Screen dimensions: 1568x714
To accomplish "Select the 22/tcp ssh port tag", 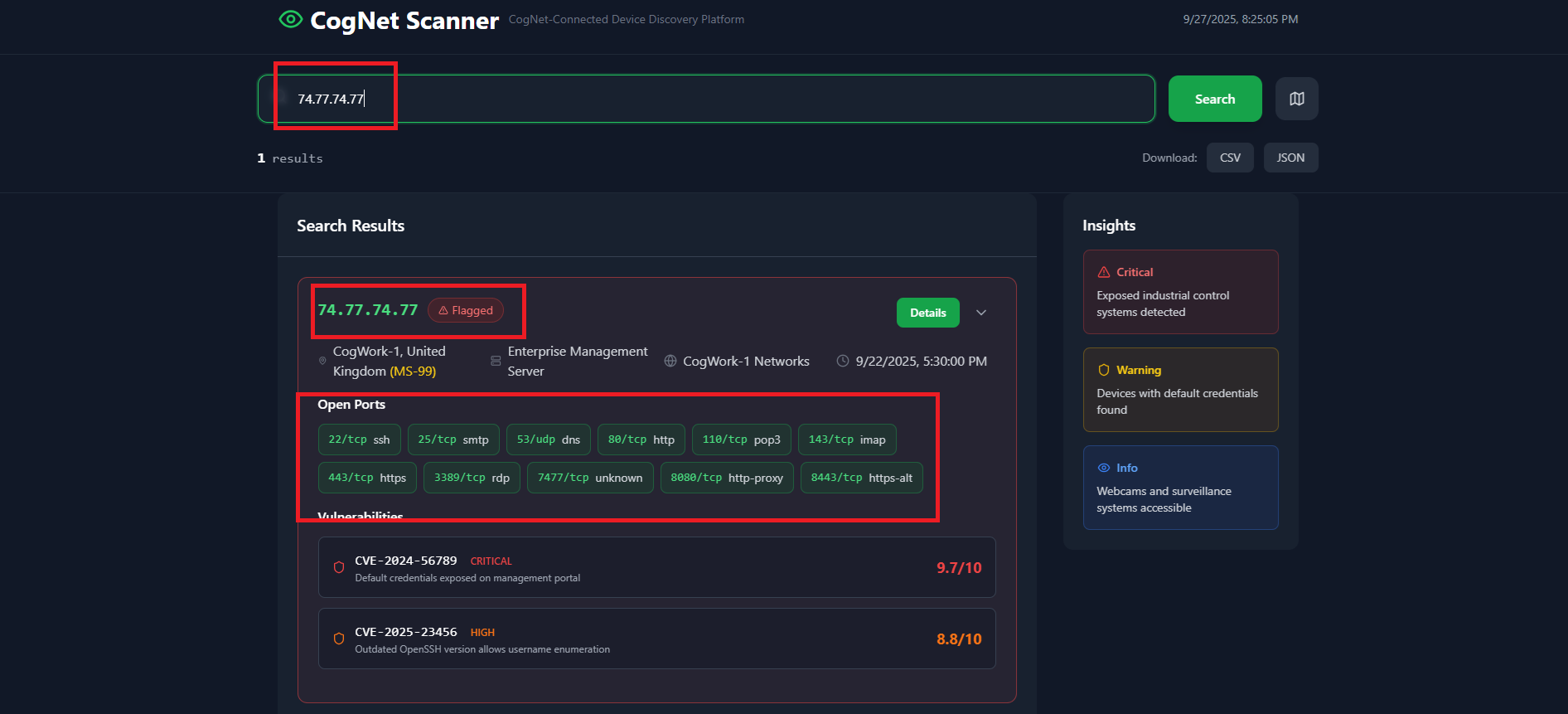I will click(x=359, y=440).
